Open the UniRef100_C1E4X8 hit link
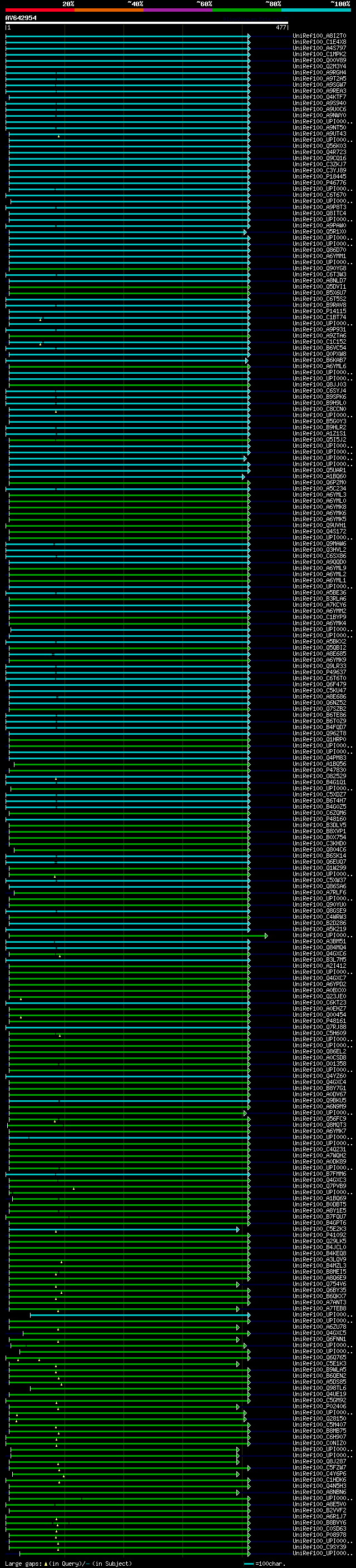The image size is (356, 1568). (319, 42)
